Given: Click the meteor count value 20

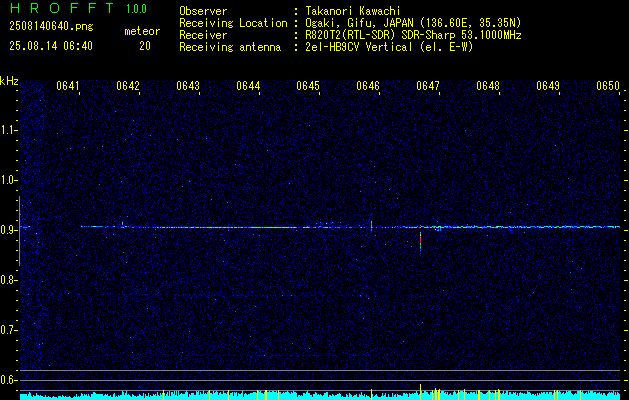Looking at the screenshot, I should (x=145, y=46).
